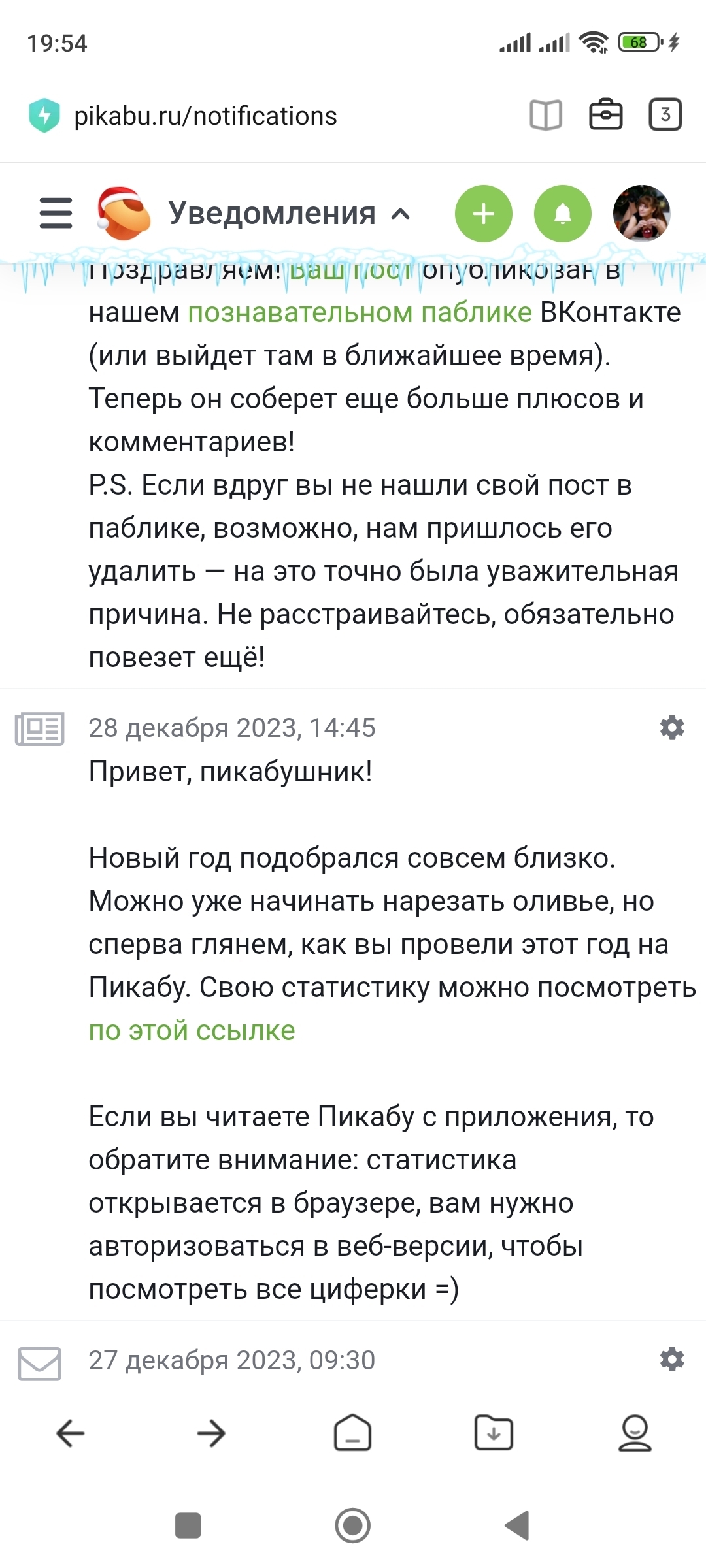Open the browser briefcase tools icon

click(605, 116)
